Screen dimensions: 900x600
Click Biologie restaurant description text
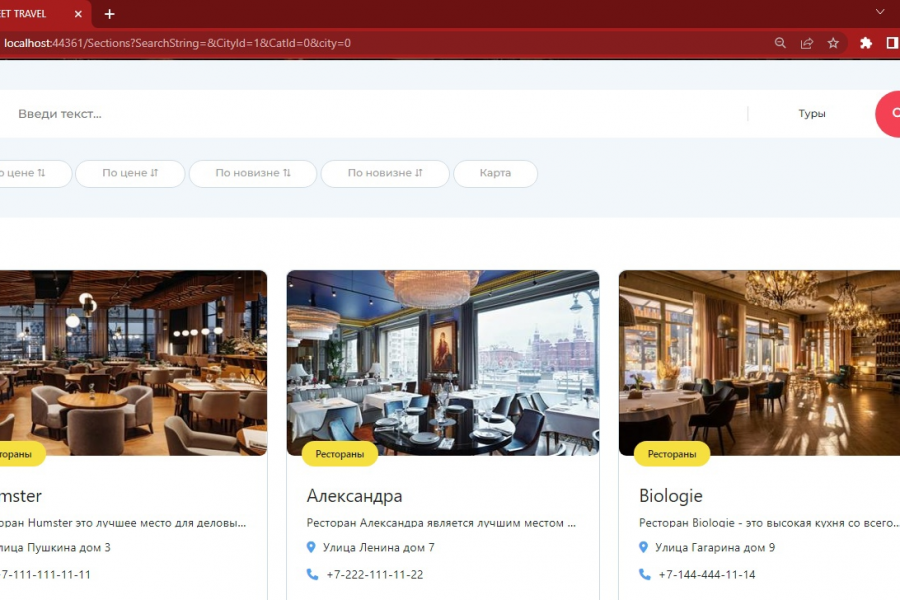coord(769,523)
